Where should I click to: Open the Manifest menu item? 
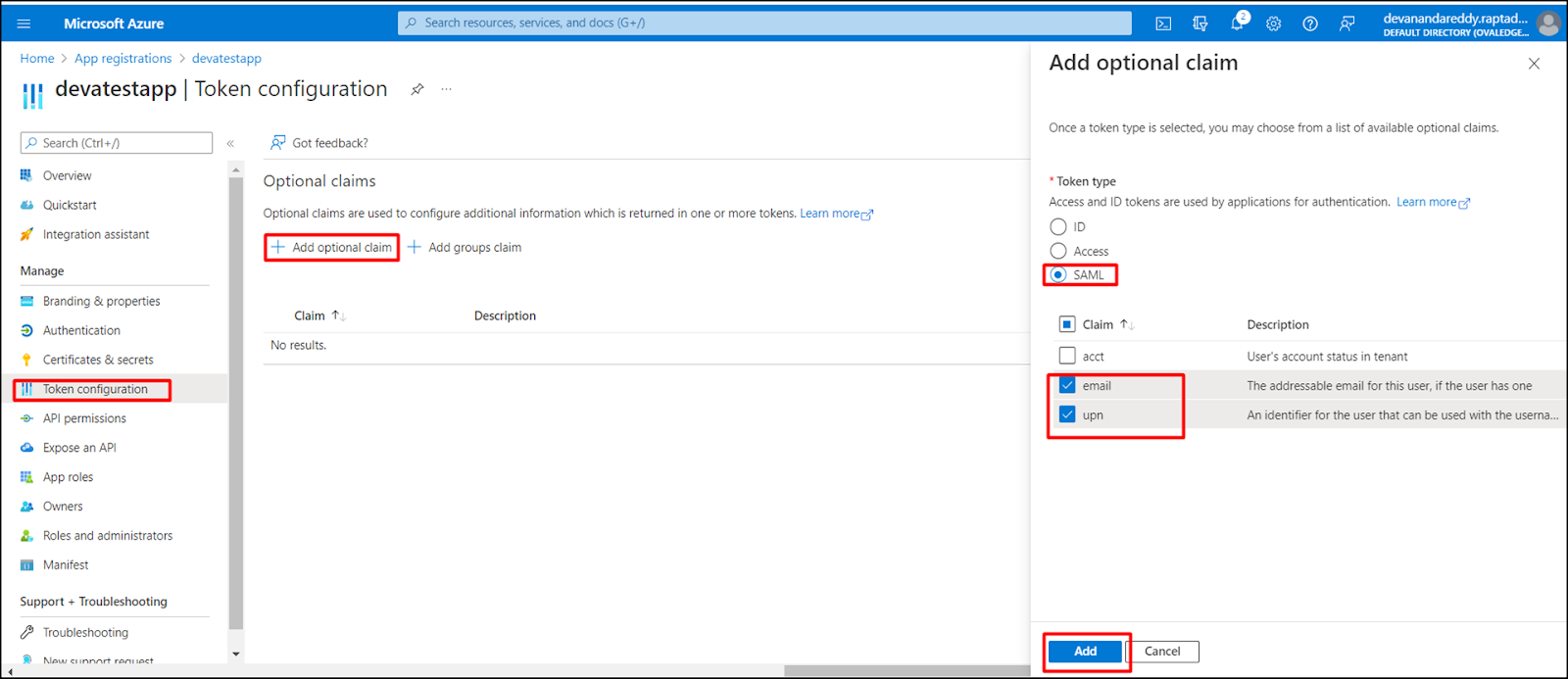66,565
